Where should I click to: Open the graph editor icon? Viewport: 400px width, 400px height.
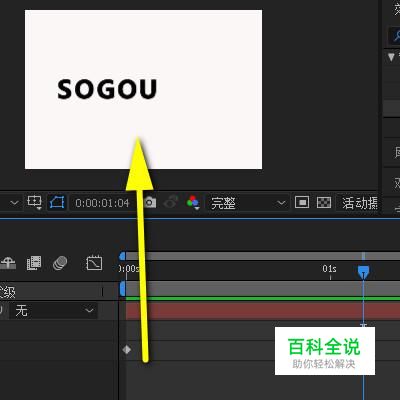(x=94, y=263)
